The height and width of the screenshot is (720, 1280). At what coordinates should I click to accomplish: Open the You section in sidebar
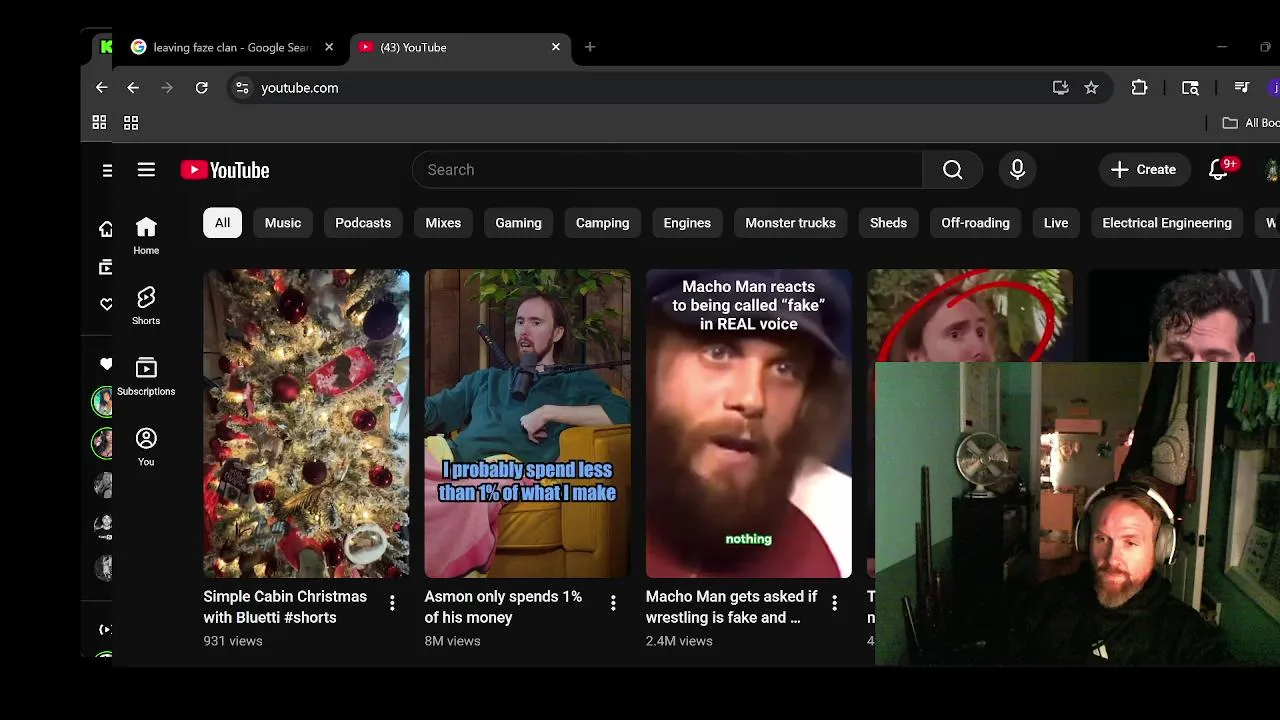click(146, 447)
